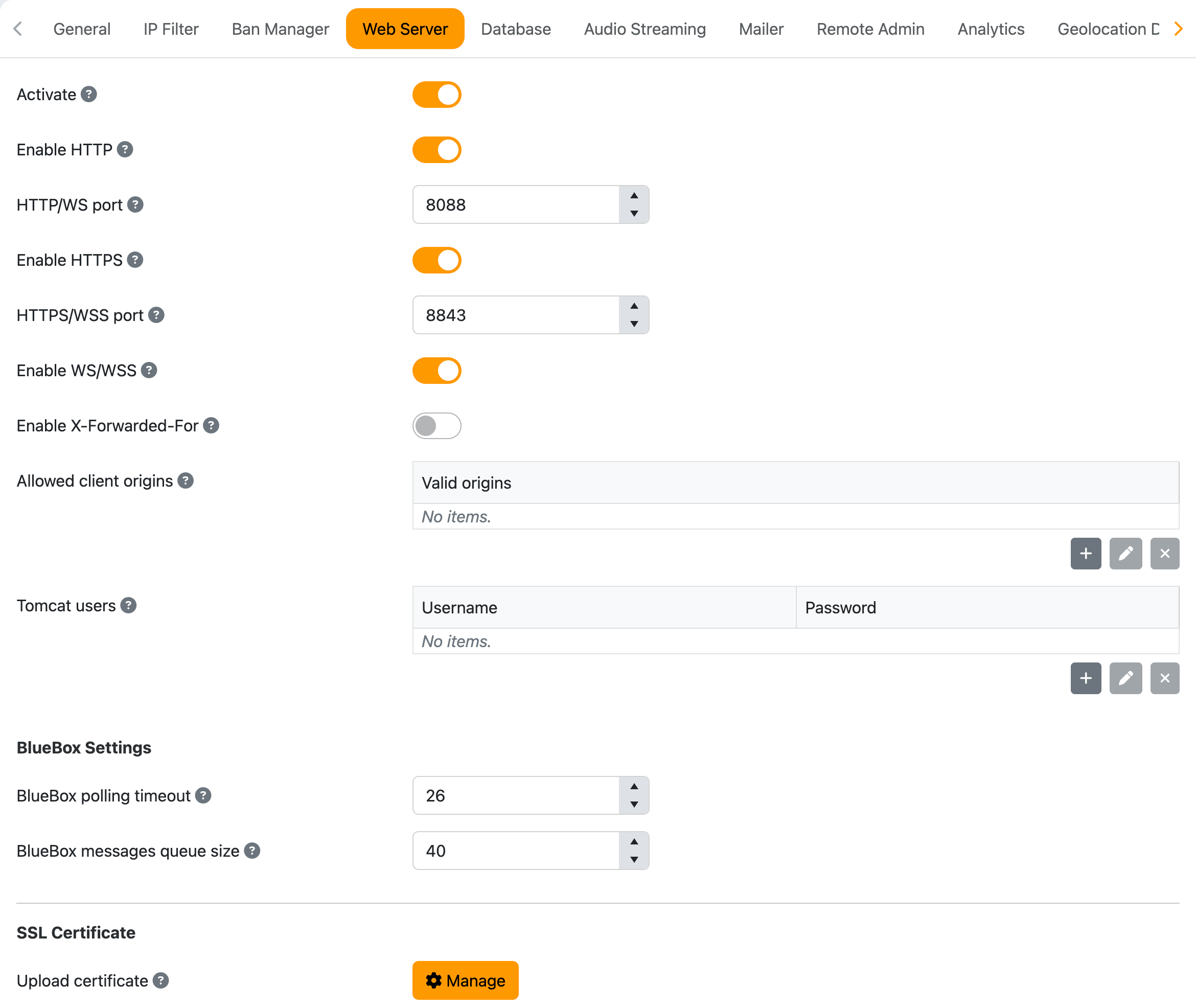
Task: Increment BlueBox polling timeout
Action: [634, 786]
